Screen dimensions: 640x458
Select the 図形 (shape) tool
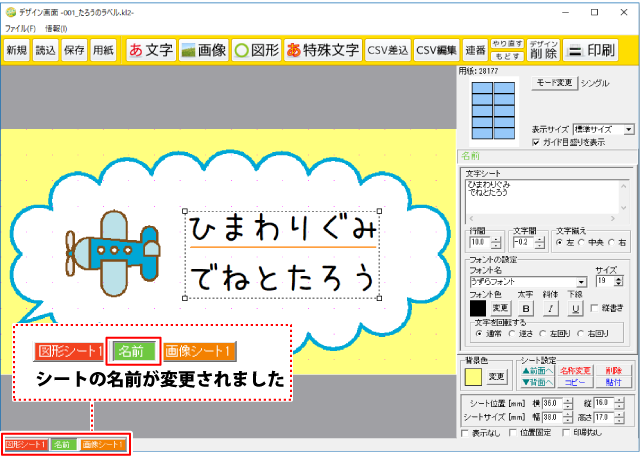(255, 49)
